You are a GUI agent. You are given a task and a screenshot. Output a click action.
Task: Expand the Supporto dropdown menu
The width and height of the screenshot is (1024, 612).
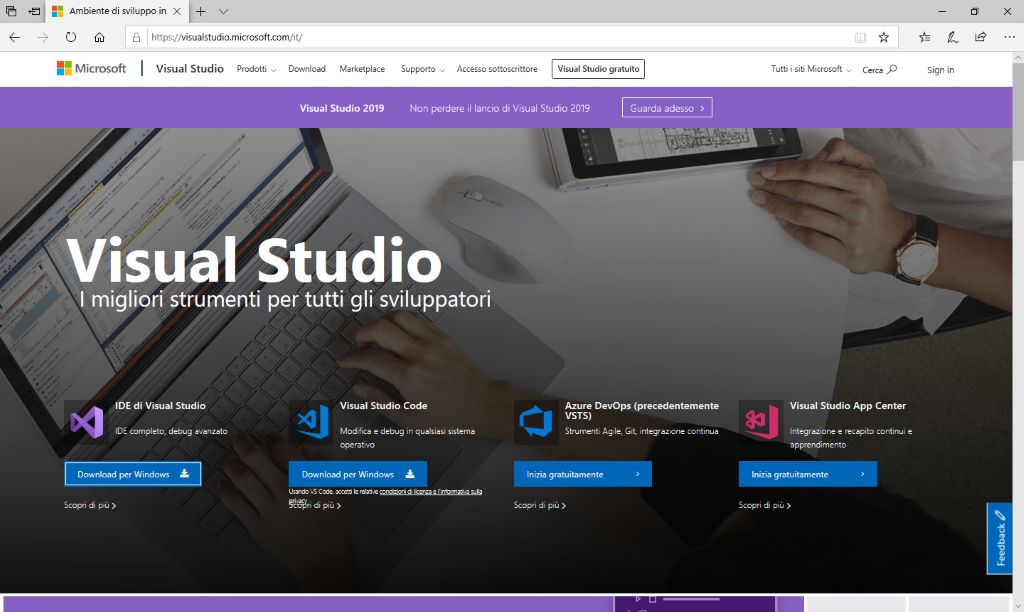click(x=423, y=69)
